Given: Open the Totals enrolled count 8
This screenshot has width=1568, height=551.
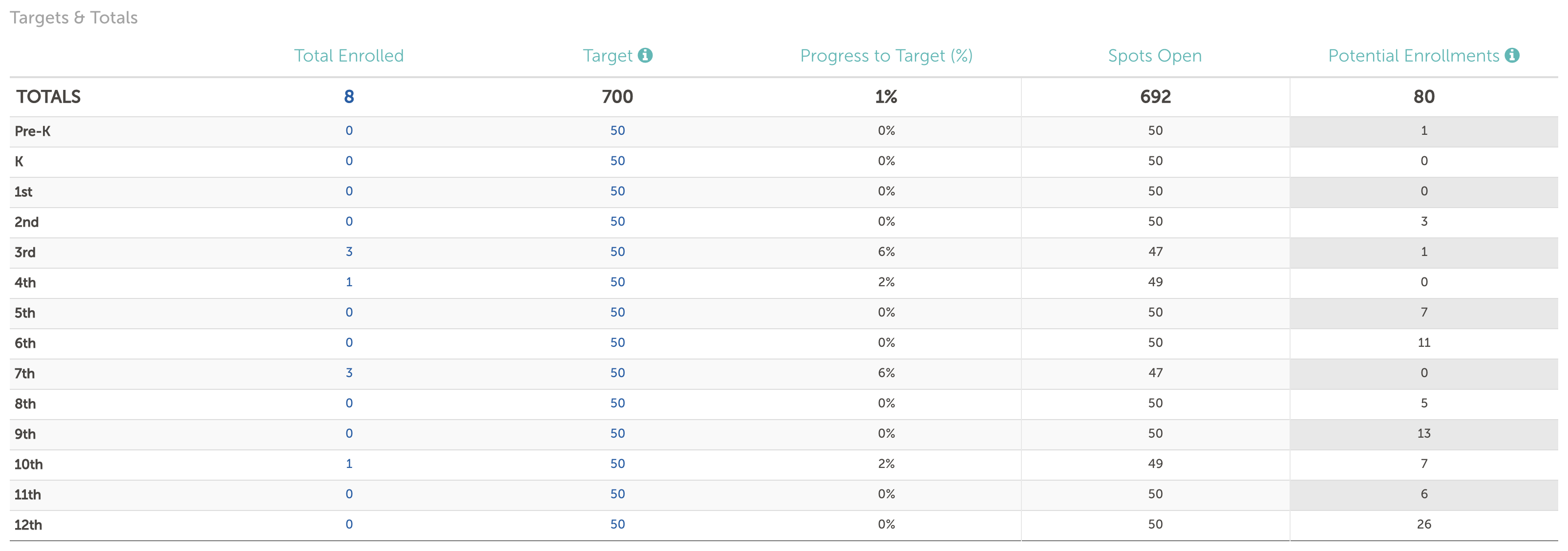Looking at the screenshot, I should 349,97.
